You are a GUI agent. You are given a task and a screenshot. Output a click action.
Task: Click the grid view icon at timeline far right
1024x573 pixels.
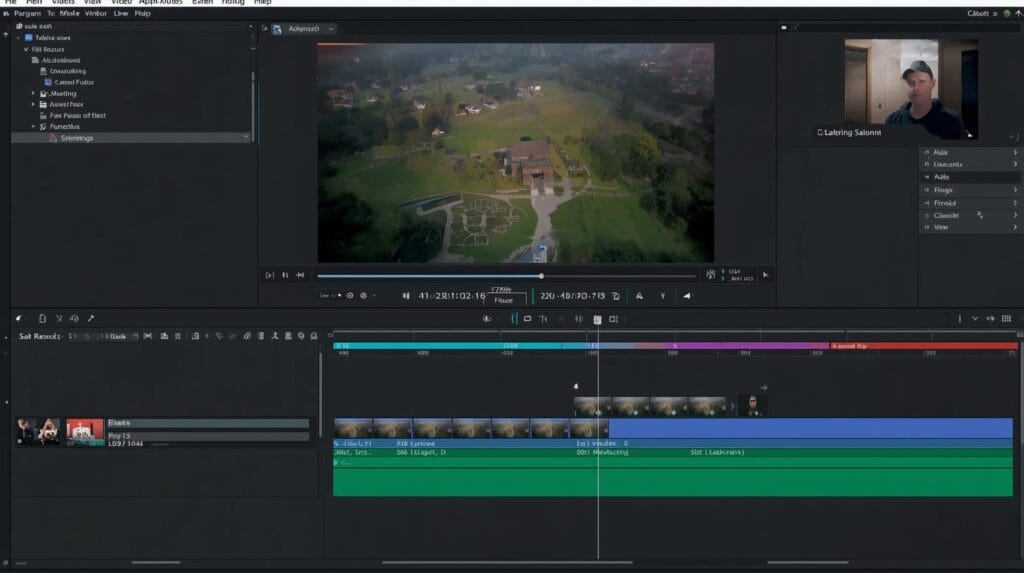pyautogui.click(x=1006, y=318)
